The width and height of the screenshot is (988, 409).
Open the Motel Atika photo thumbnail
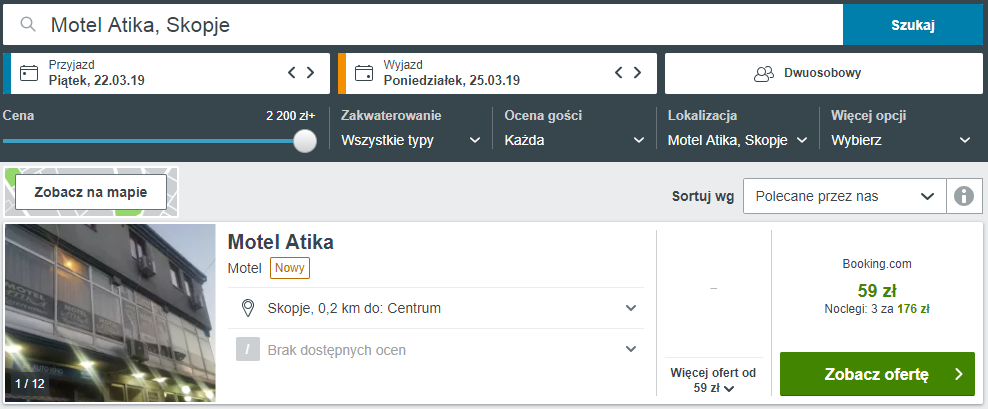click(x=110, y=313)
